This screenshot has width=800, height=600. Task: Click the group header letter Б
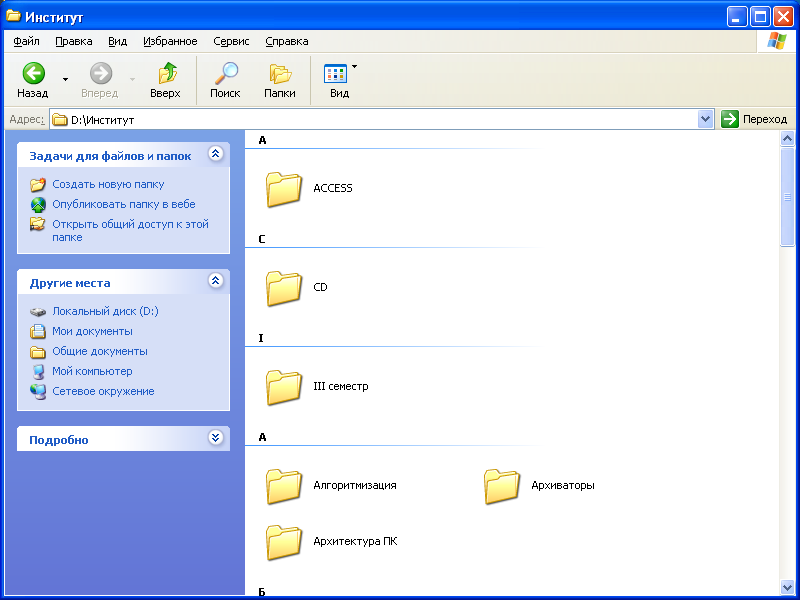click(262, 592)
